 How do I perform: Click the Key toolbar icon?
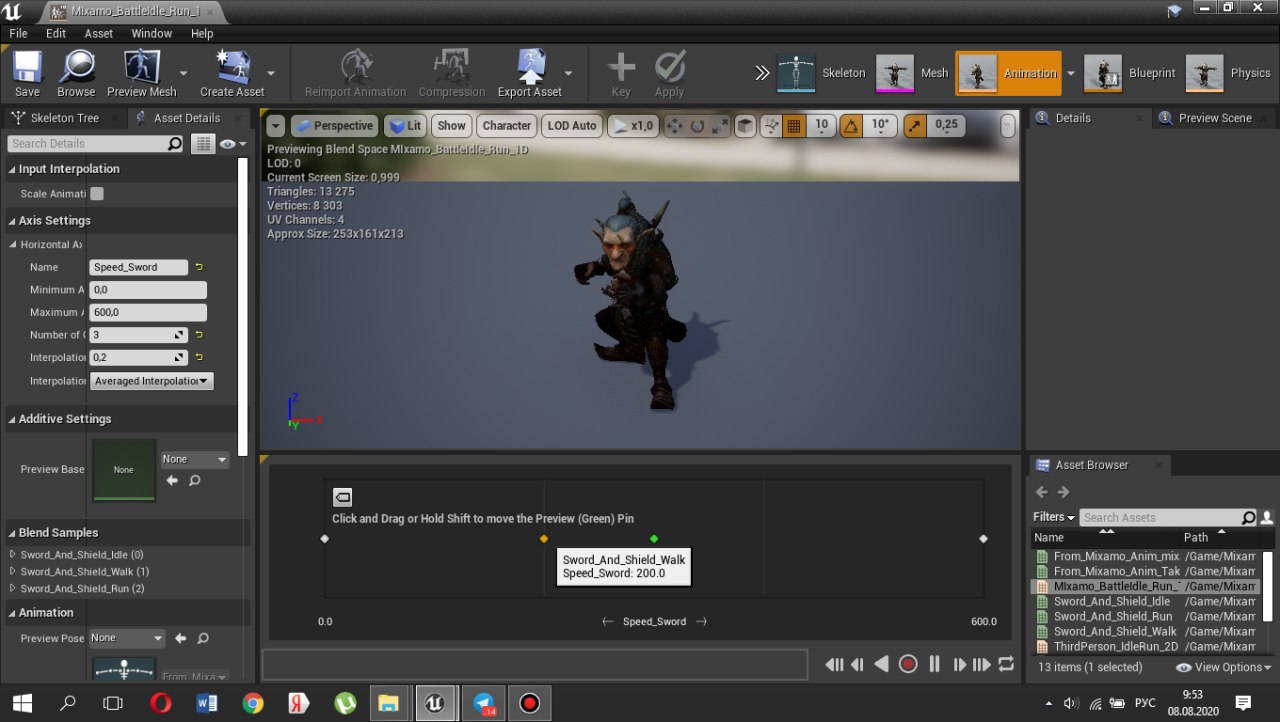pos(621,74)
